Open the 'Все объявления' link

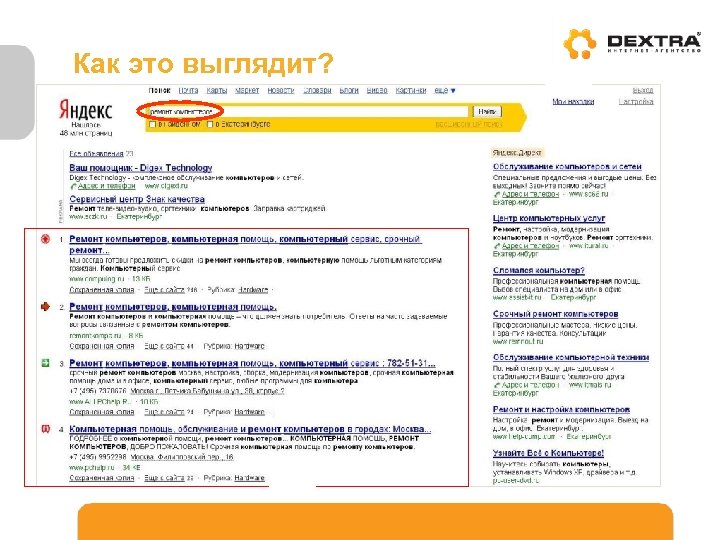click(96, 153)
